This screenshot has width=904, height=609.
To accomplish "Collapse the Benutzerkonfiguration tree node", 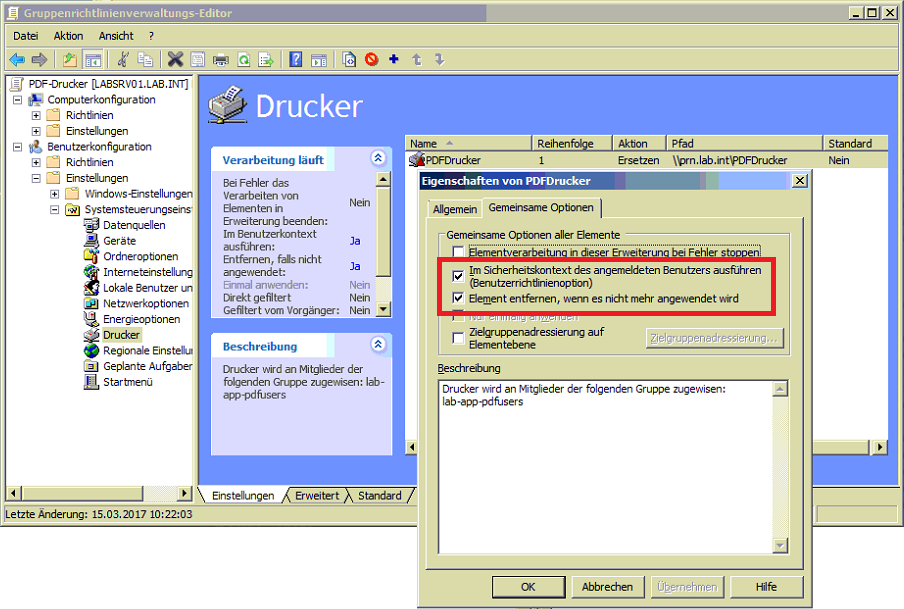I will coord(20,147).
